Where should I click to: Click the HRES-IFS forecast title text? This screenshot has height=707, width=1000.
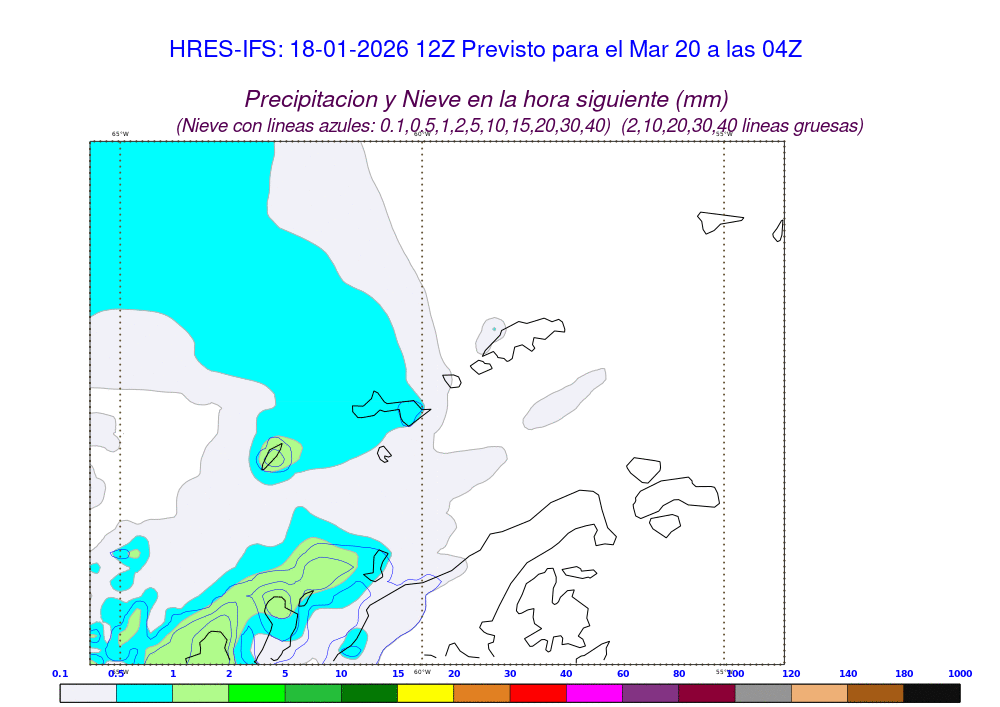[485, 49]
